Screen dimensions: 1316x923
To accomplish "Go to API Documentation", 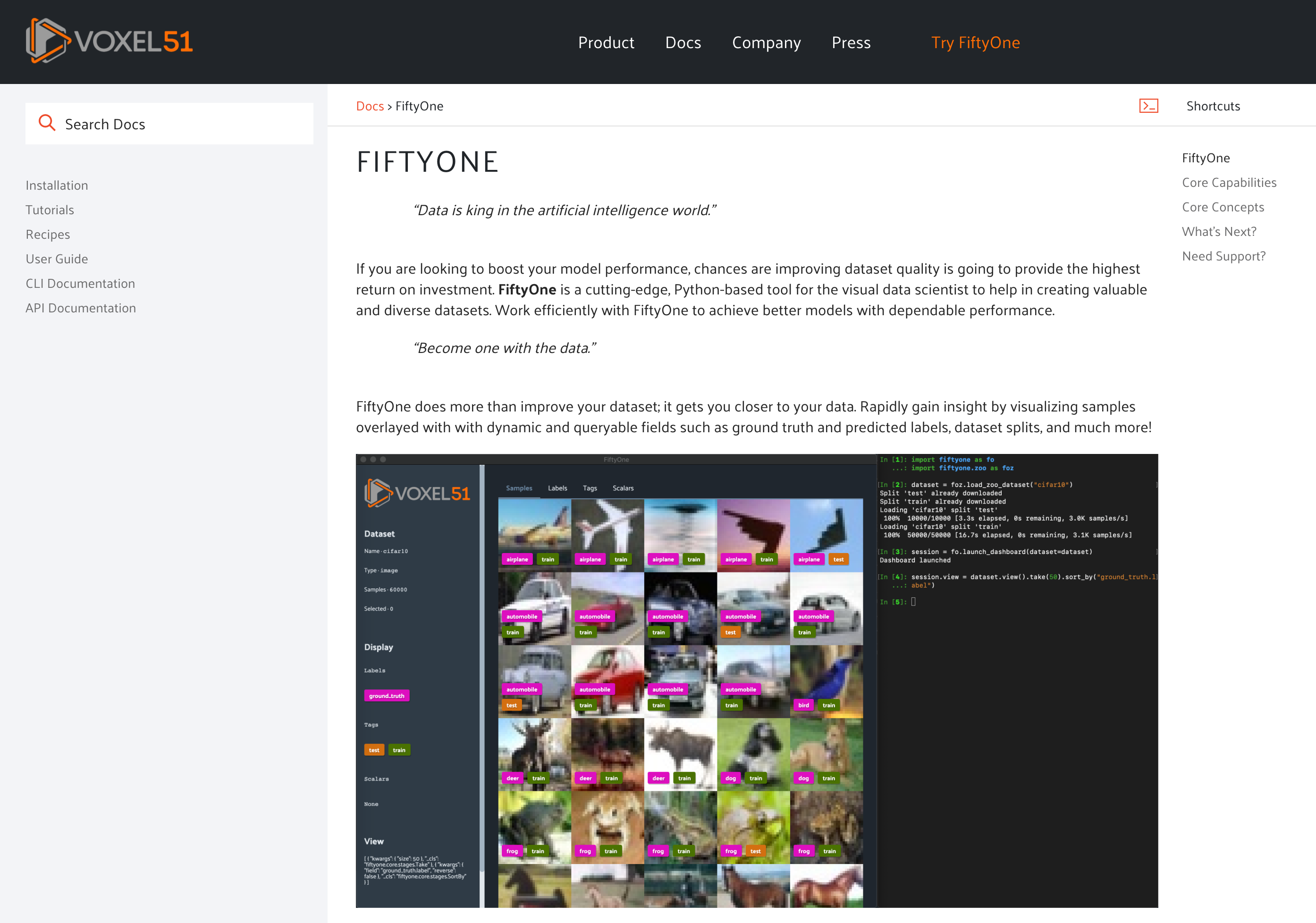I will pyautogui.click(x=81, y=308).
